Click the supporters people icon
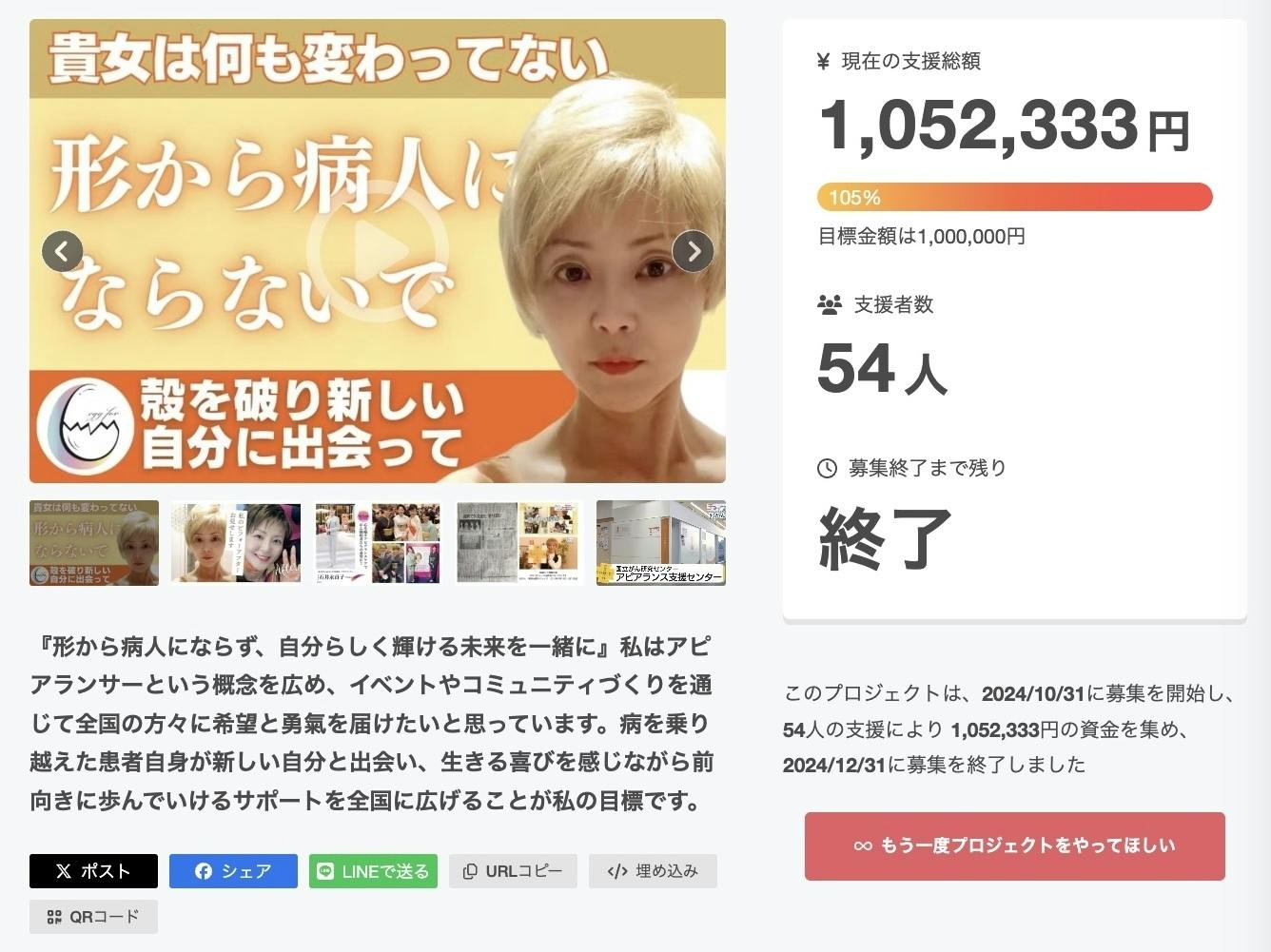1271x952 pixels. click(830, 305)
